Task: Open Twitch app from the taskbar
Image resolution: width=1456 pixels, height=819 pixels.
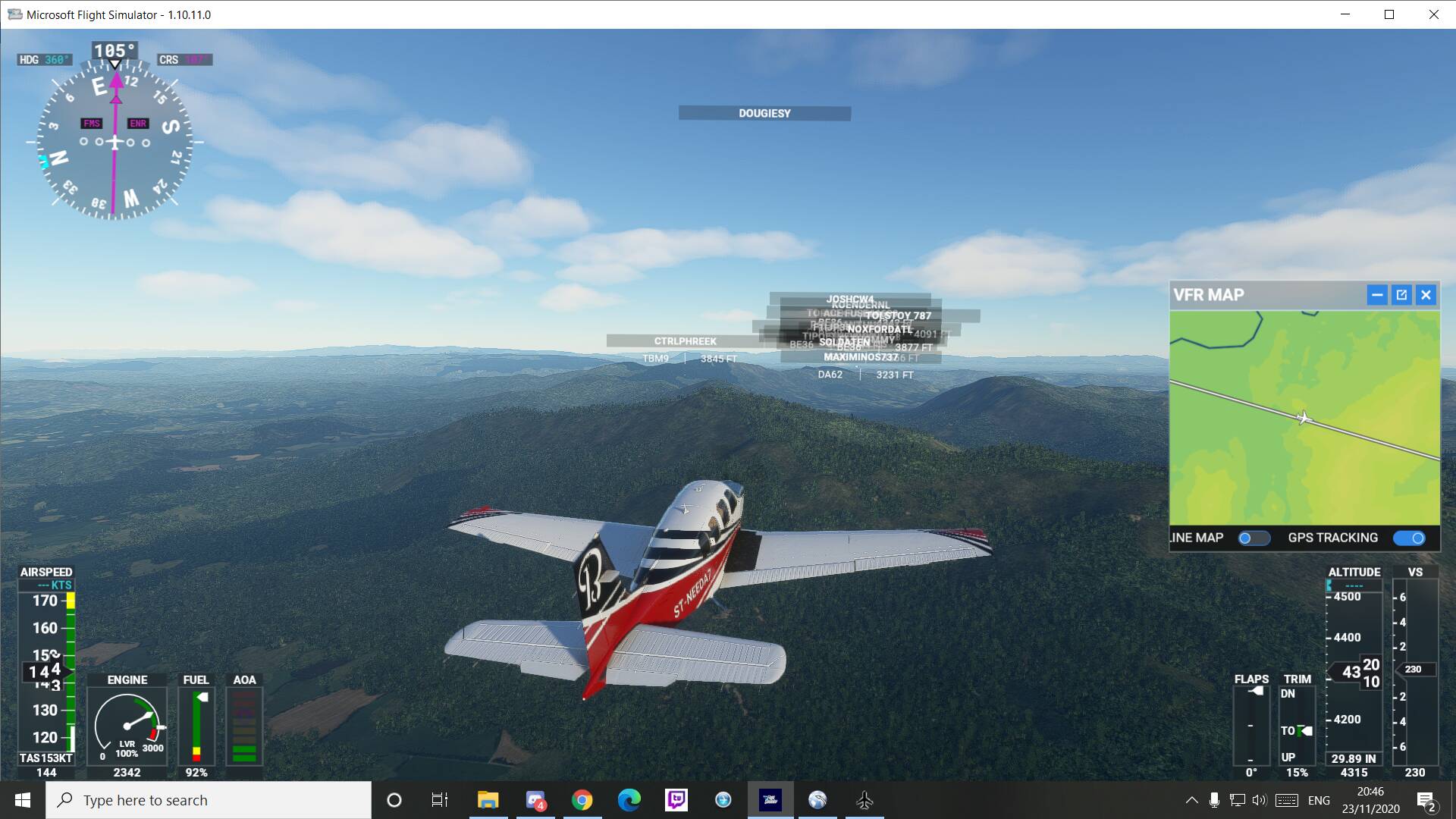Action: [676, 800]
